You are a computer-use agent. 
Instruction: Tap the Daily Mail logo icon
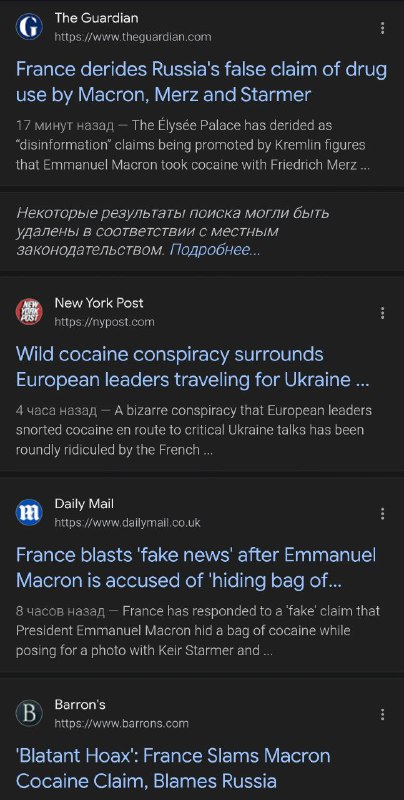tap(29, 513)
